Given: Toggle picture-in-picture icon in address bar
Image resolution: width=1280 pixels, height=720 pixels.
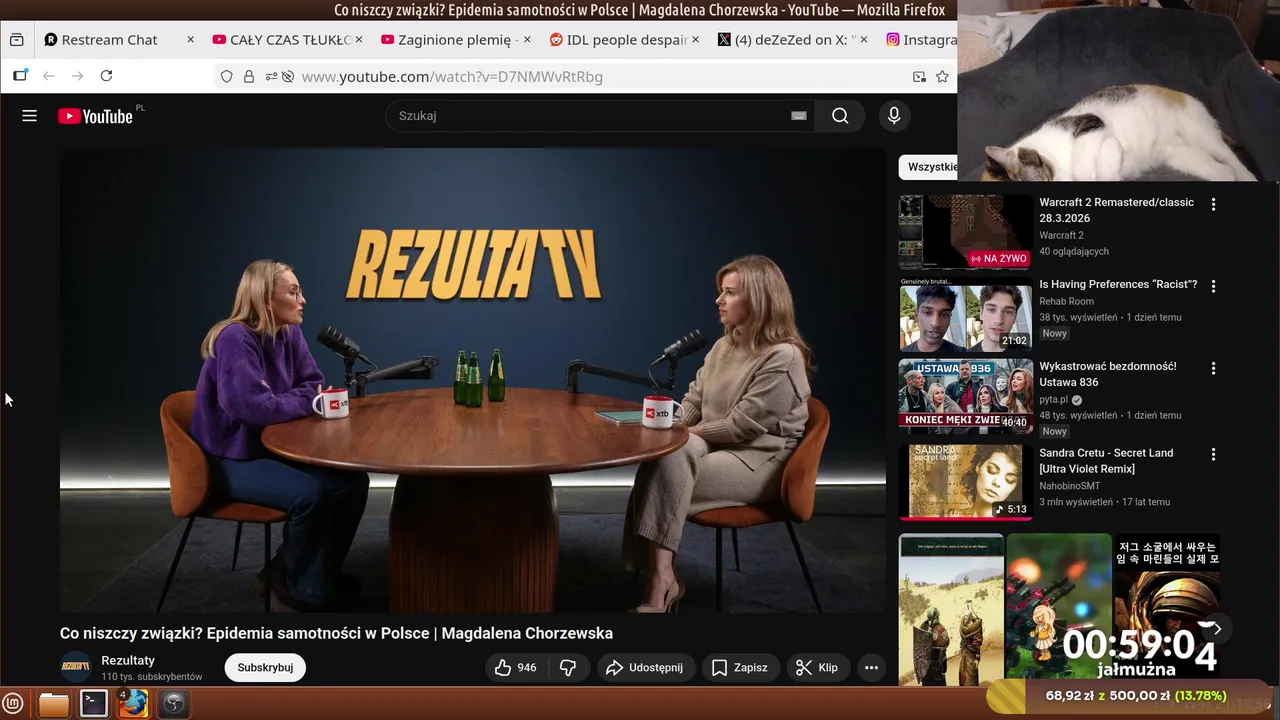Looking at the screenshot, I should (x=919, y=76).
